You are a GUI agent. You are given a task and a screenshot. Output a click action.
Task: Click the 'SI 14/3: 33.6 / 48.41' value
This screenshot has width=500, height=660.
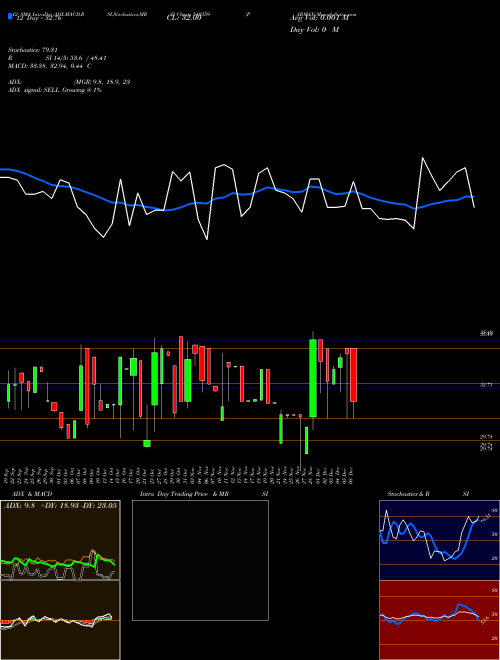[76, 58]
